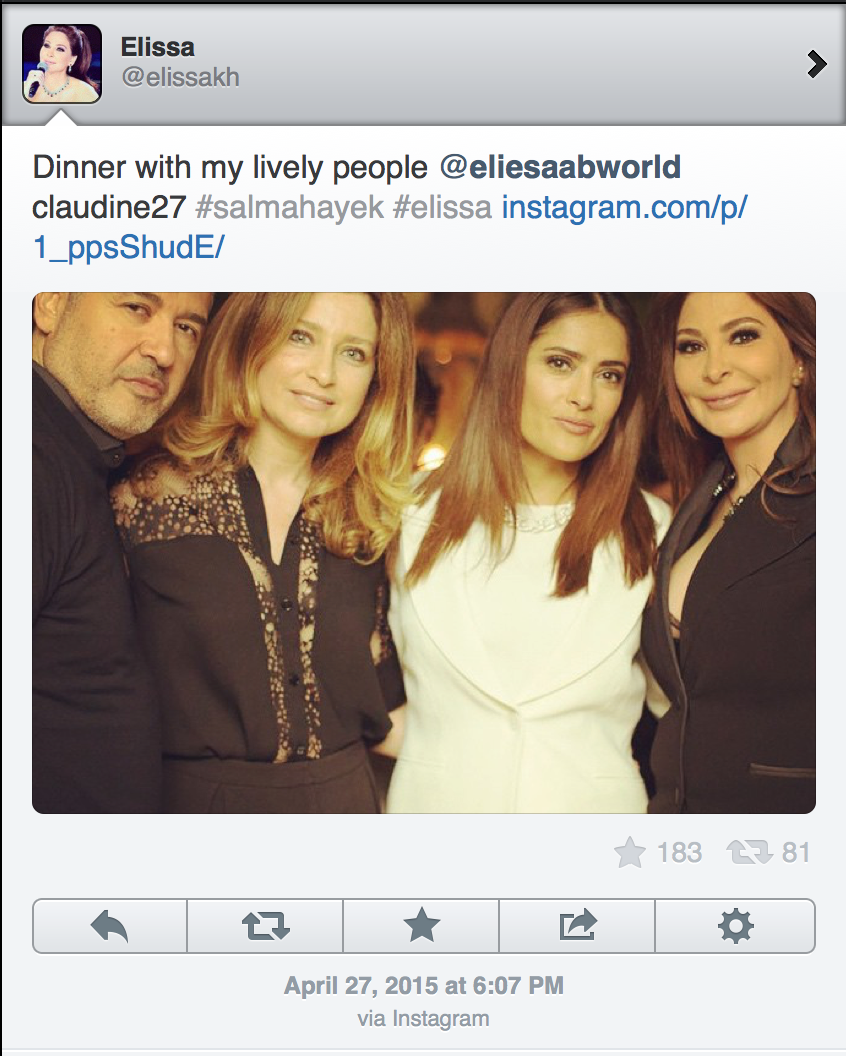Open the share menu button
The image size is (846, 1056).
pos(577,926)
